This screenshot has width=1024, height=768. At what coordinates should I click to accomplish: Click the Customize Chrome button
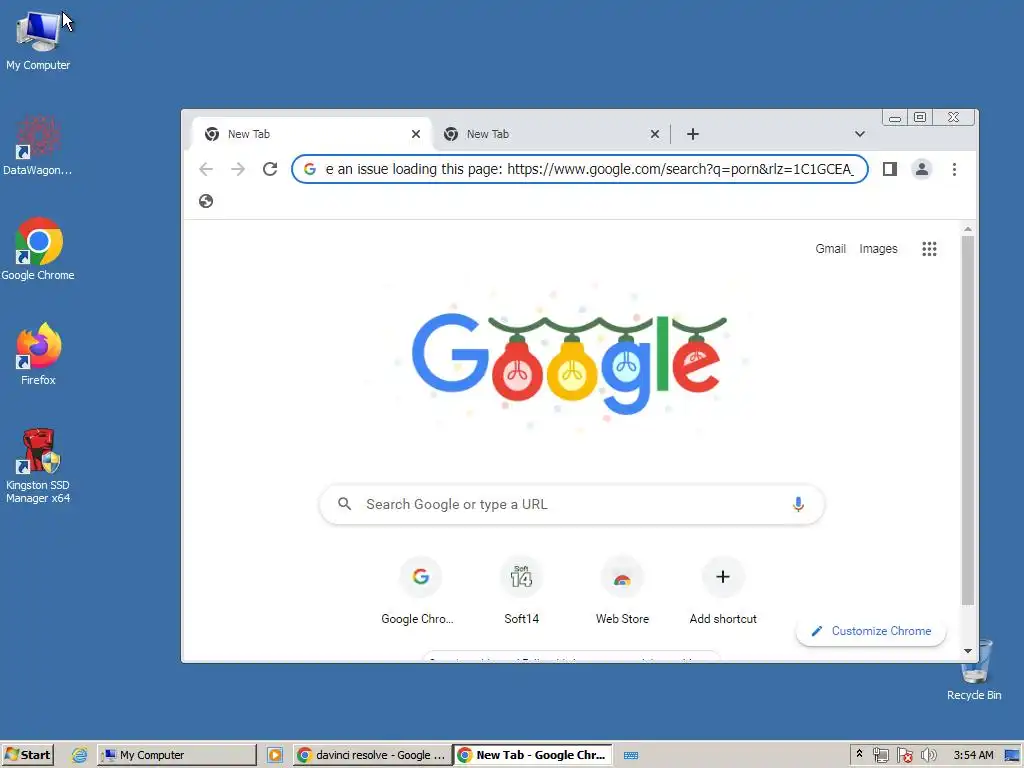click(871, 631)
